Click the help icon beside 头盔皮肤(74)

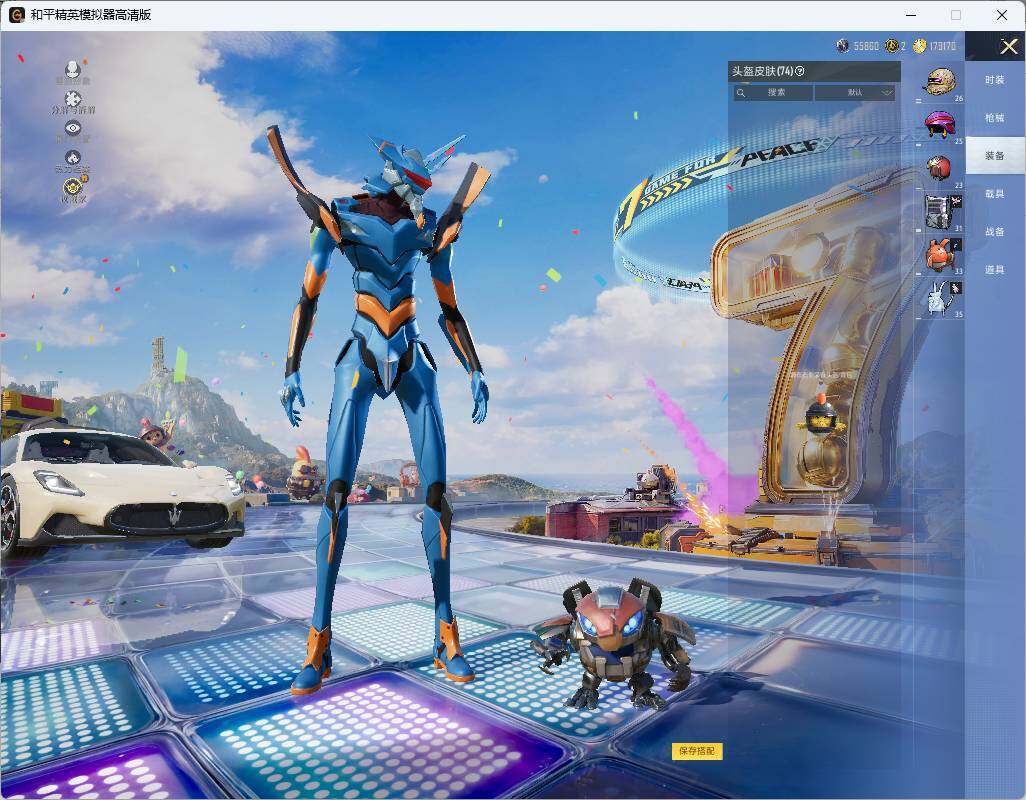click(x=800, y=71)
